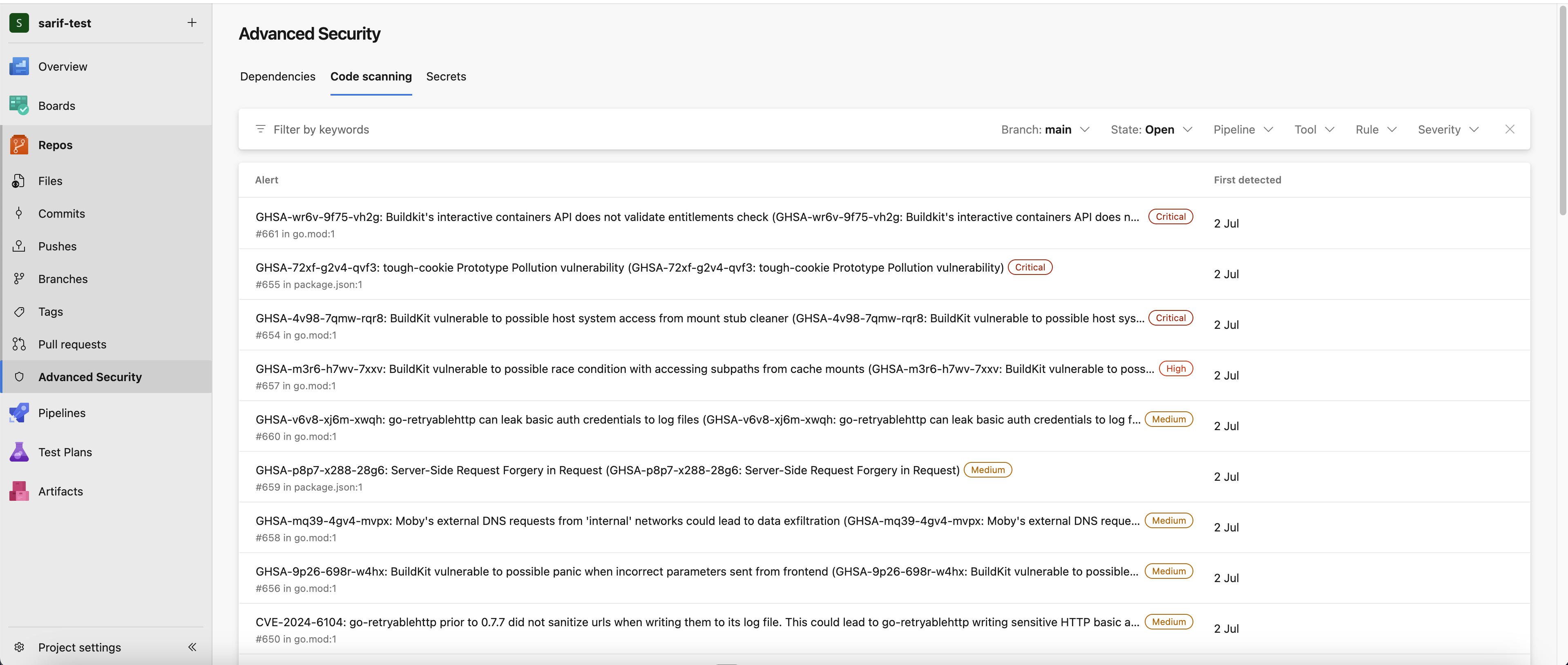Screen dimensions: 1568x665
Task: Switch to the Secrets tab
Action: [446, 77]
